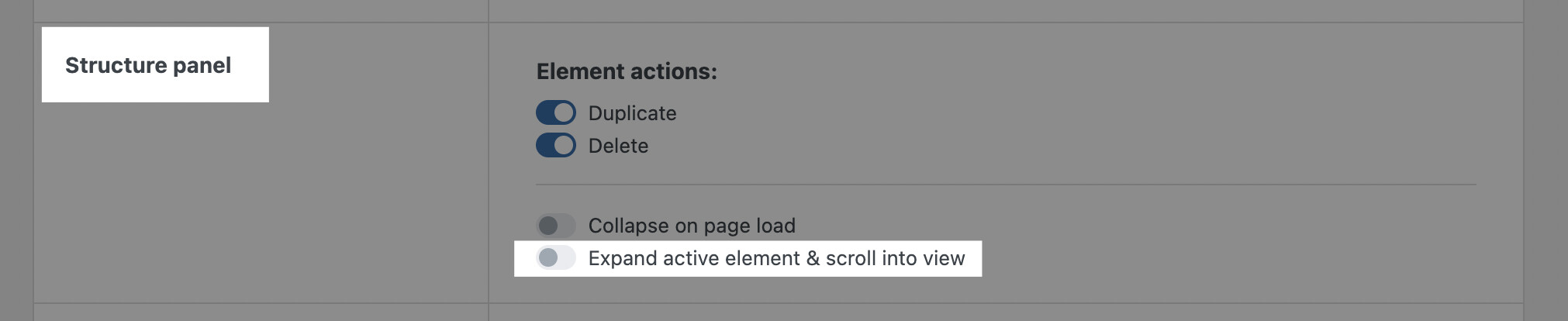Toggle Expand active element & scroll into view

point(555,257)
